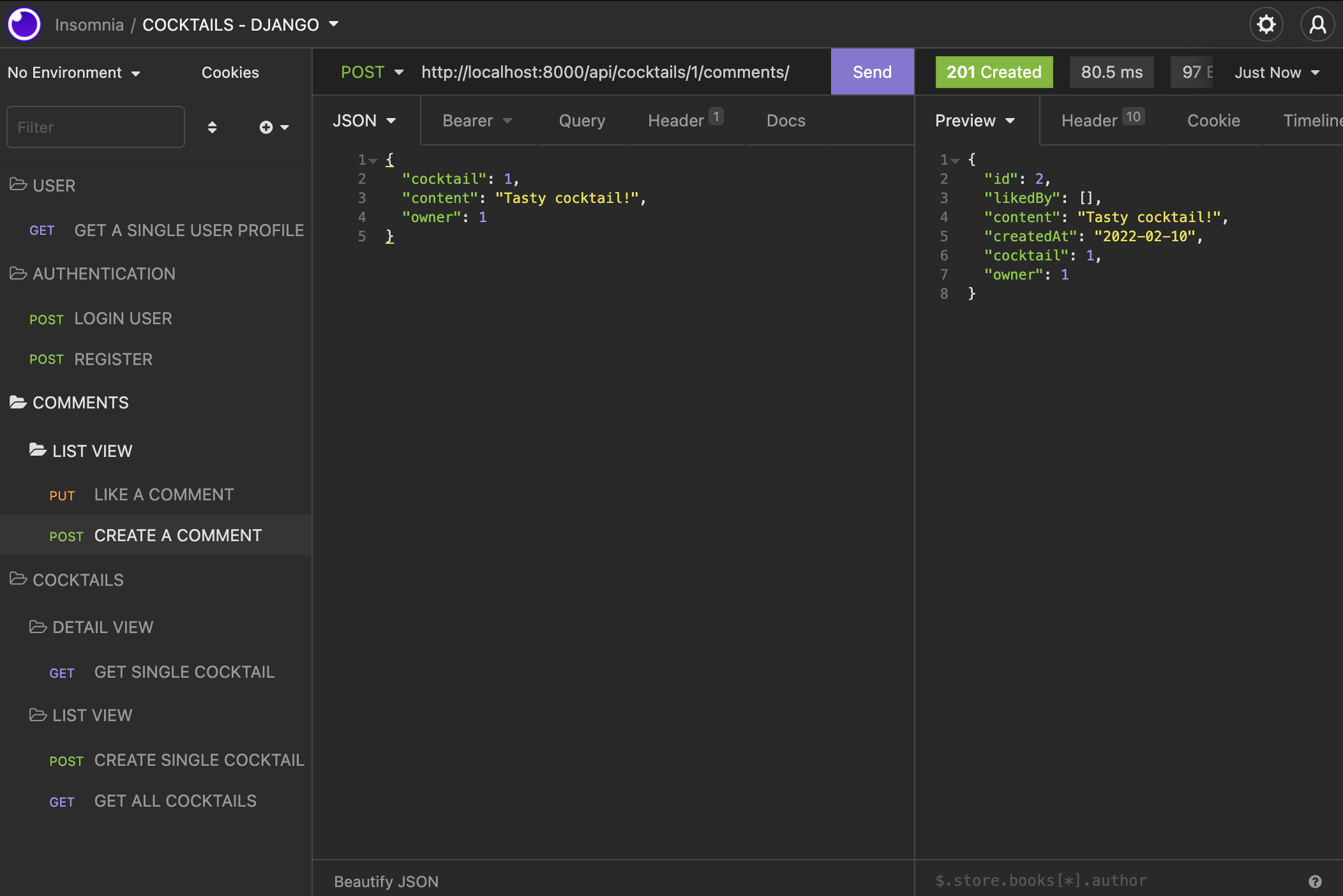Fold line 1 of the request JSON
The width and height of the screenshot is (1343, 896).
[x=373, y=160]
